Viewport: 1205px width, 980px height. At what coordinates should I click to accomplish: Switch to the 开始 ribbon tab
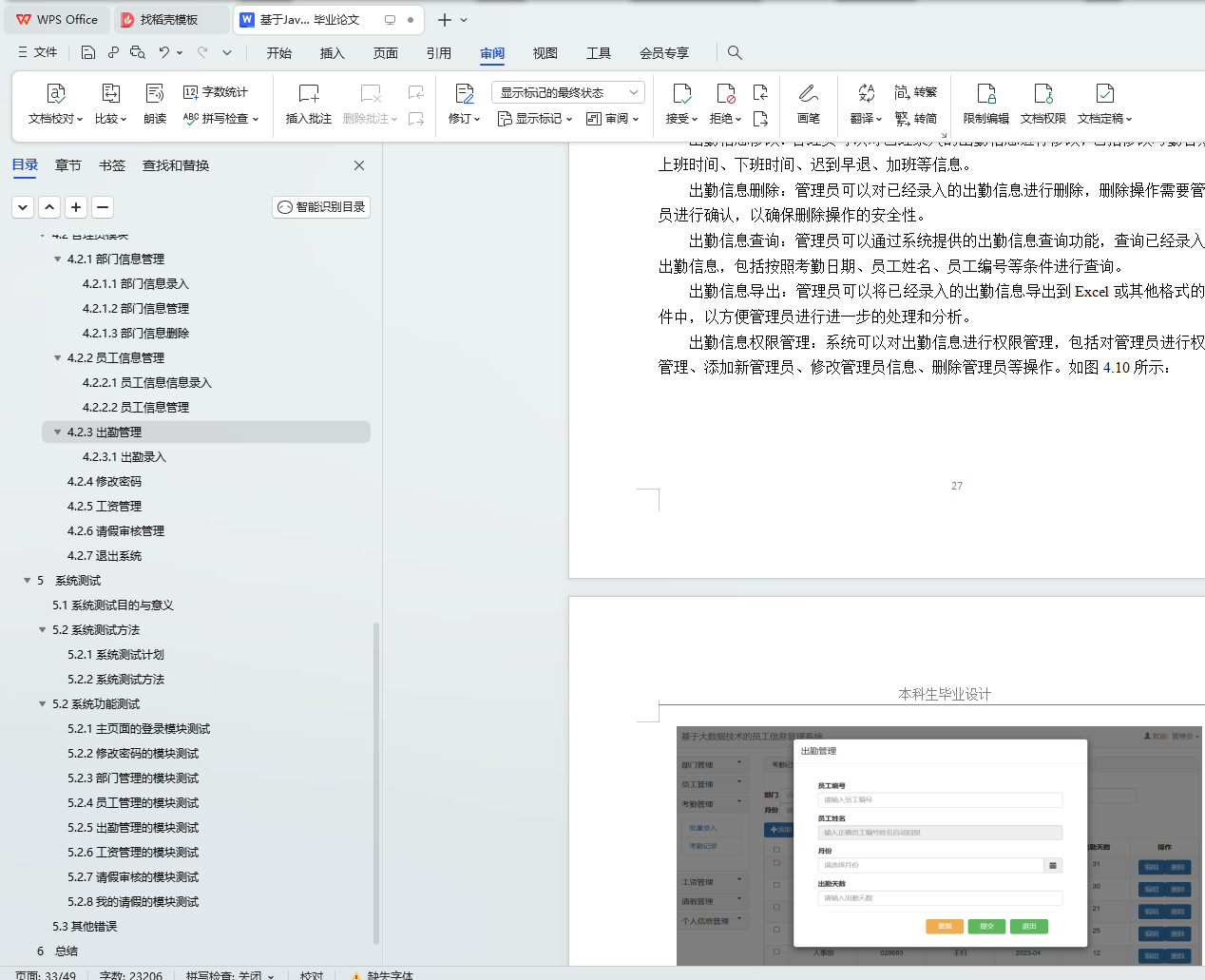(x=279, y=53)
